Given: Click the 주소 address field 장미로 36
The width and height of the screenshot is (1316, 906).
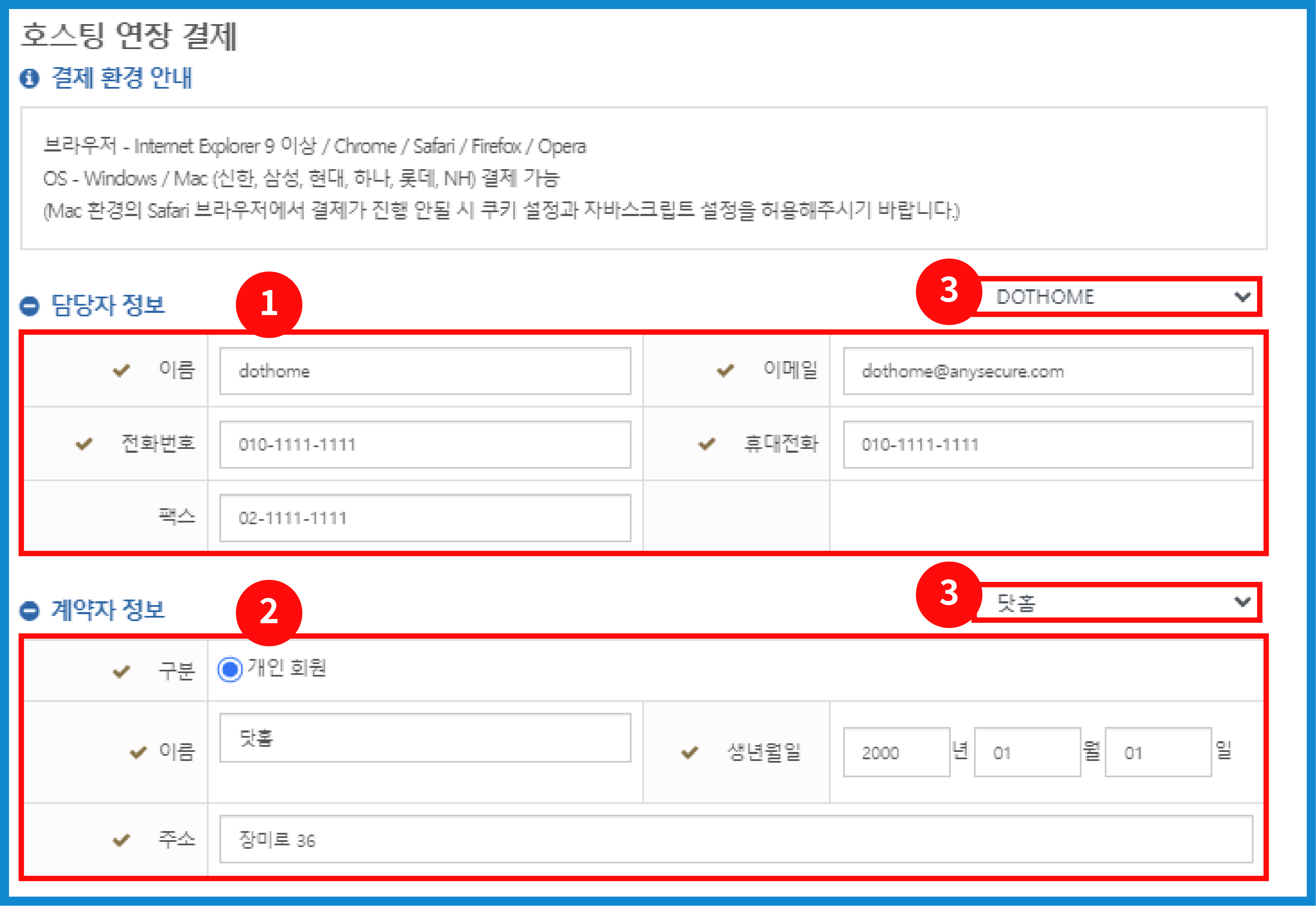Looking at the screenshot, I should click(x=735, y=839).
